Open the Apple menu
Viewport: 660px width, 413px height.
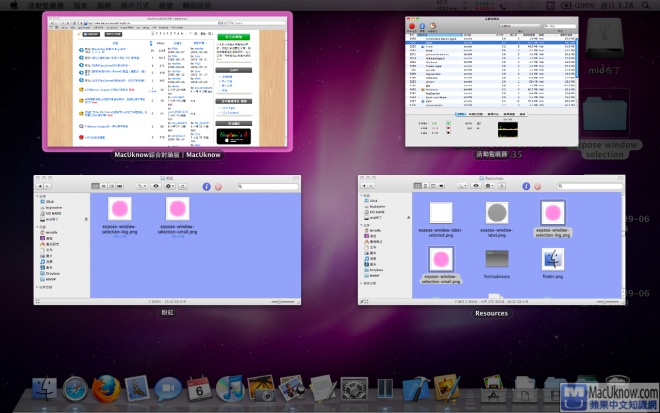click(14, 5)
